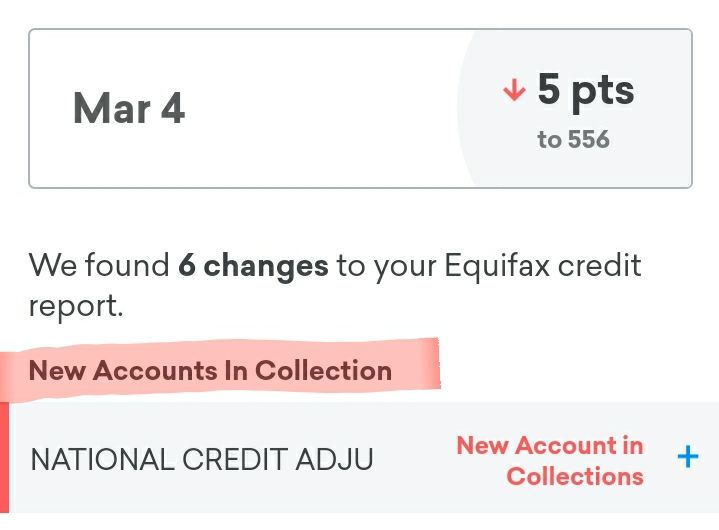Image resolution: width=719 pixels, height=530 pixels.
Task: Tap the "We found" summary text
Action: point(99,266)
